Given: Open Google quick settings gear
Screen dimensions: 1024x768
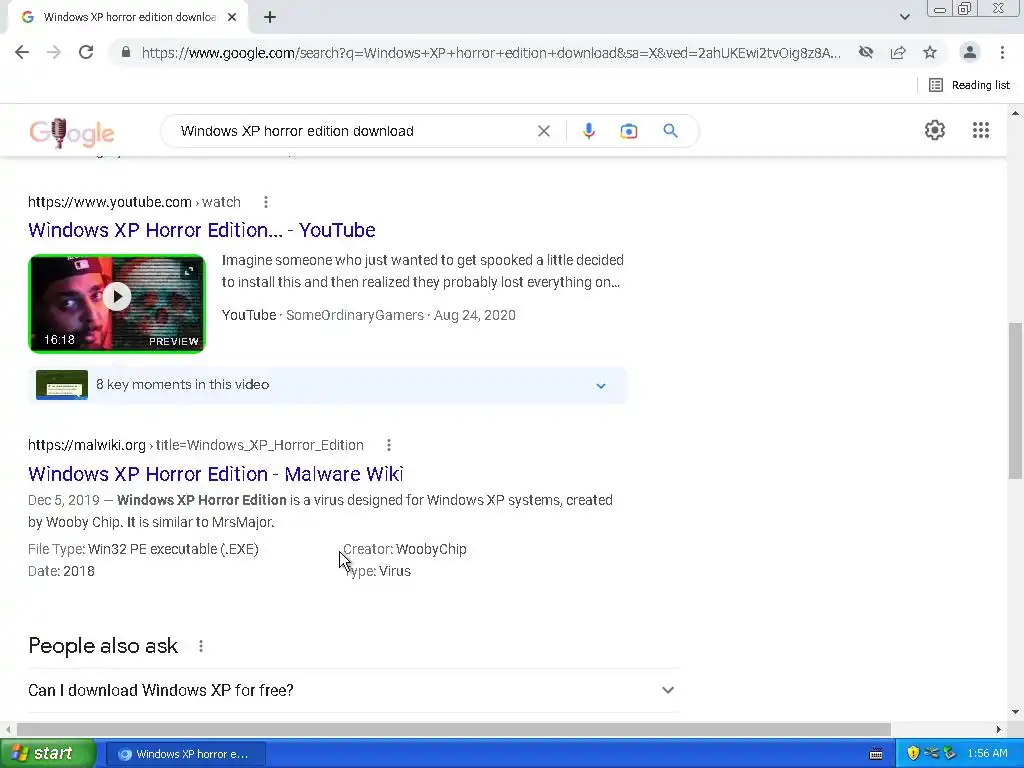Looking at the screenshot, I should coord(935,130).
